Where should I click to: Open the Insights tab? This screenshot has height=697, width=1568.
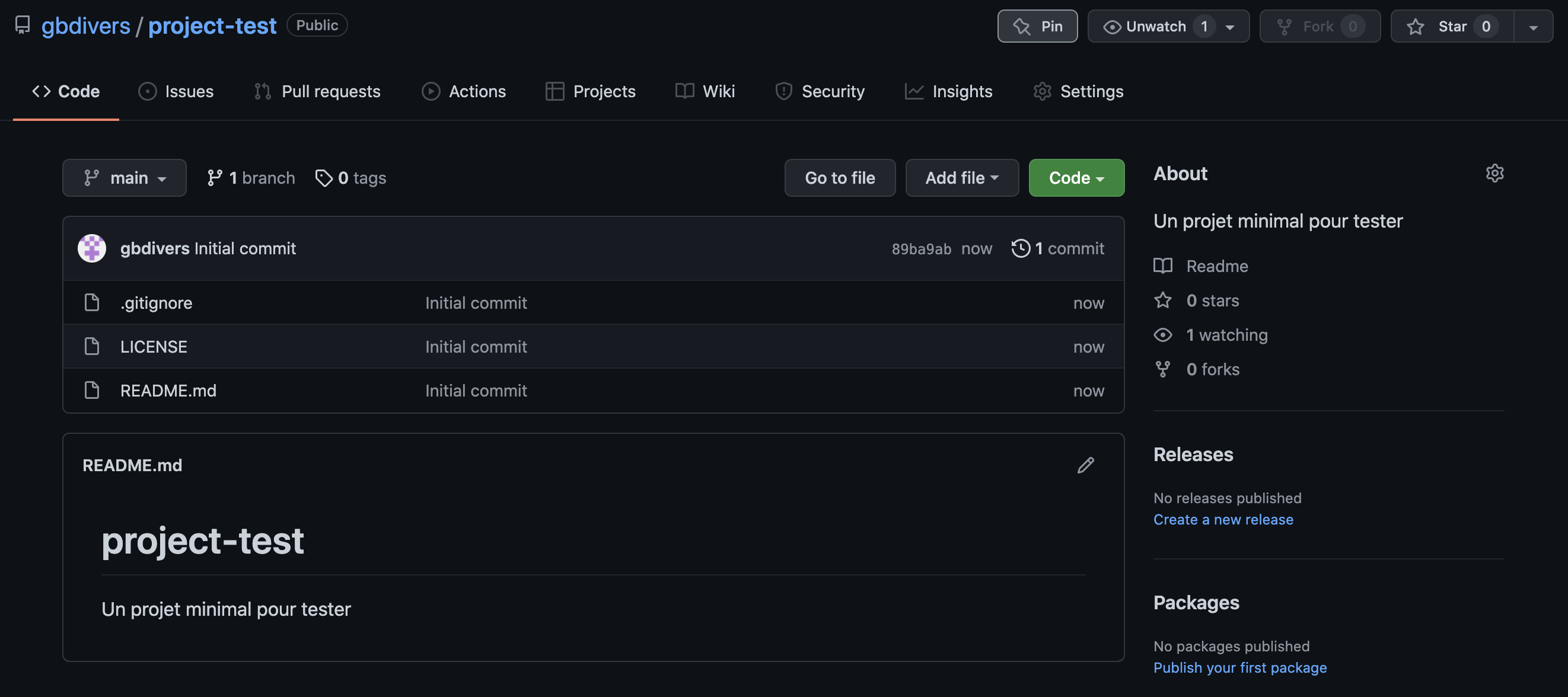(948, 91)
